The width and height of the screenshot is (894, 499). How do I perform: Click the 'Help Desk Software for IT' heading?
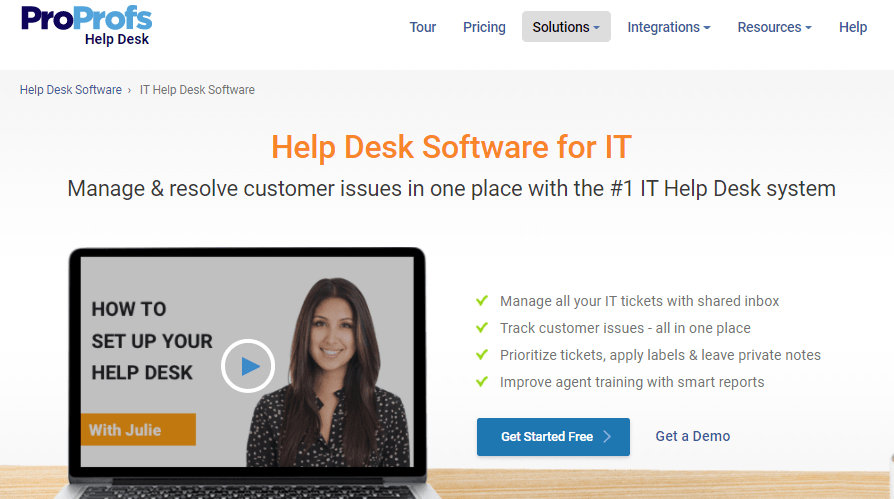452,147
